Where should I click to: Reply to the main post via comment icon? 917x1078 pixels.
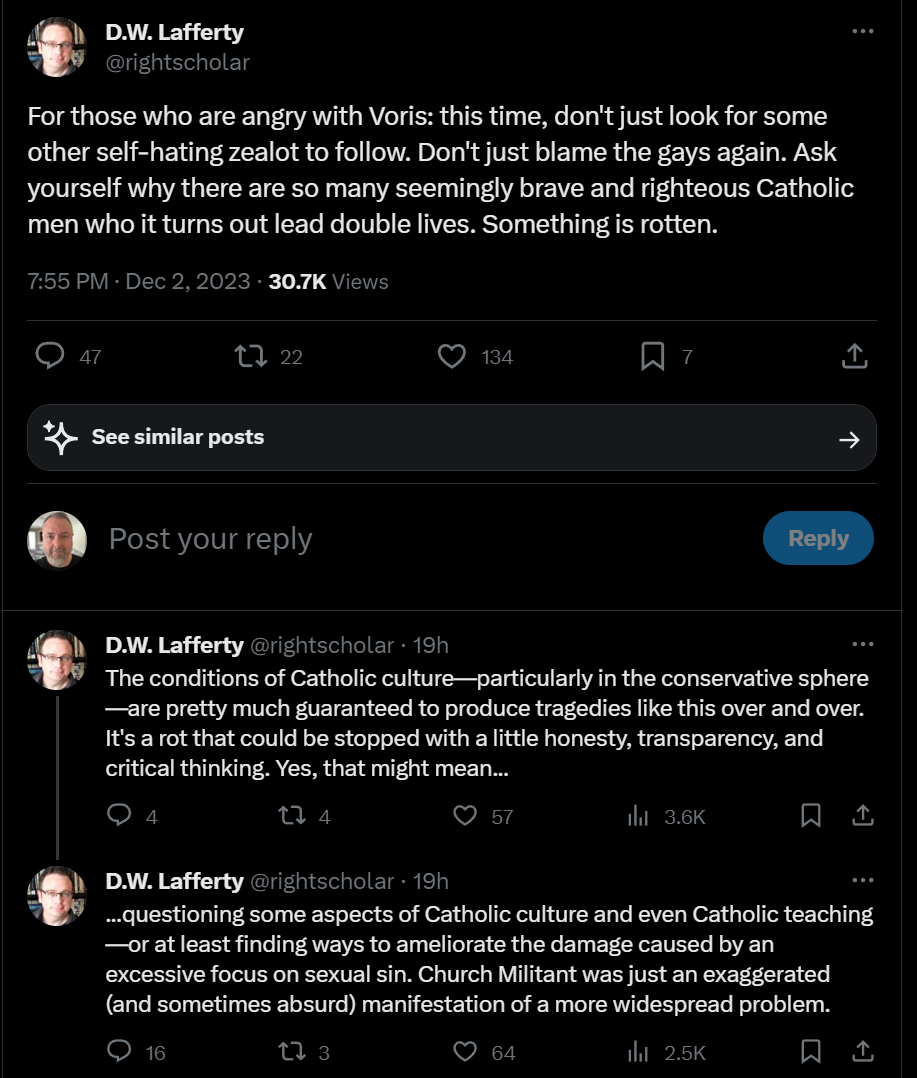(x=50, y=356)
